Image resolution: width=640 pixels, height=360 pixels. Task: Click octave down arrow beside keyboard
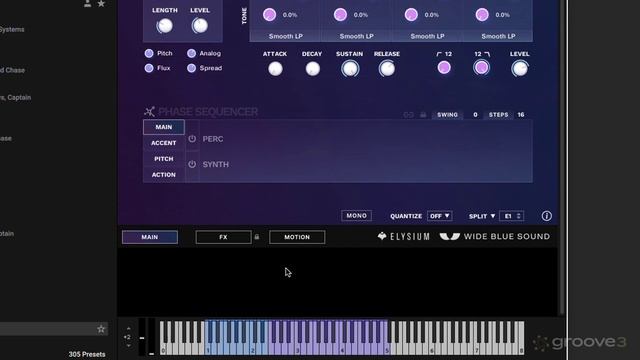coord(129,346)
